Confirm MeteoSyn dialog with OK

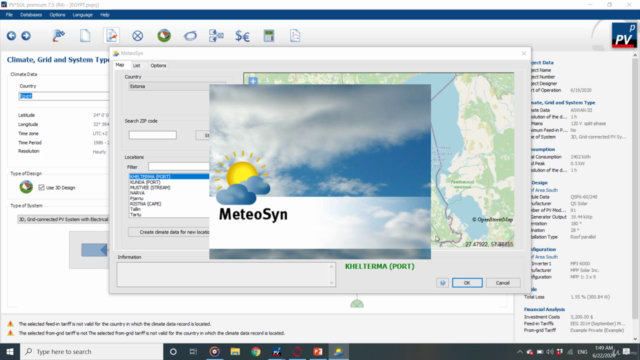point(467,282)
